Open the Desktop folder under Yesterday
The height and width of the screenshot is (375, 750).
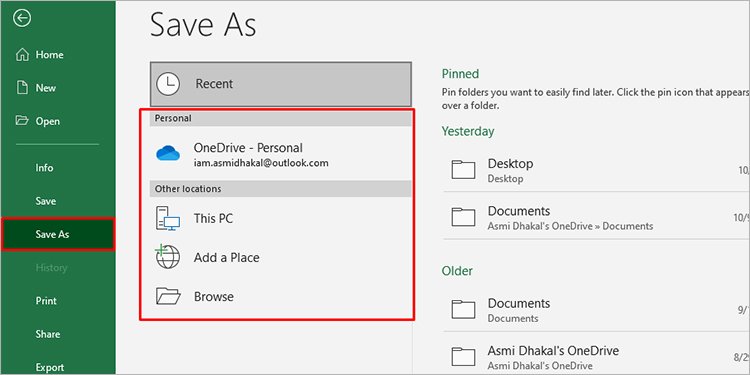[x=596, y=170]
